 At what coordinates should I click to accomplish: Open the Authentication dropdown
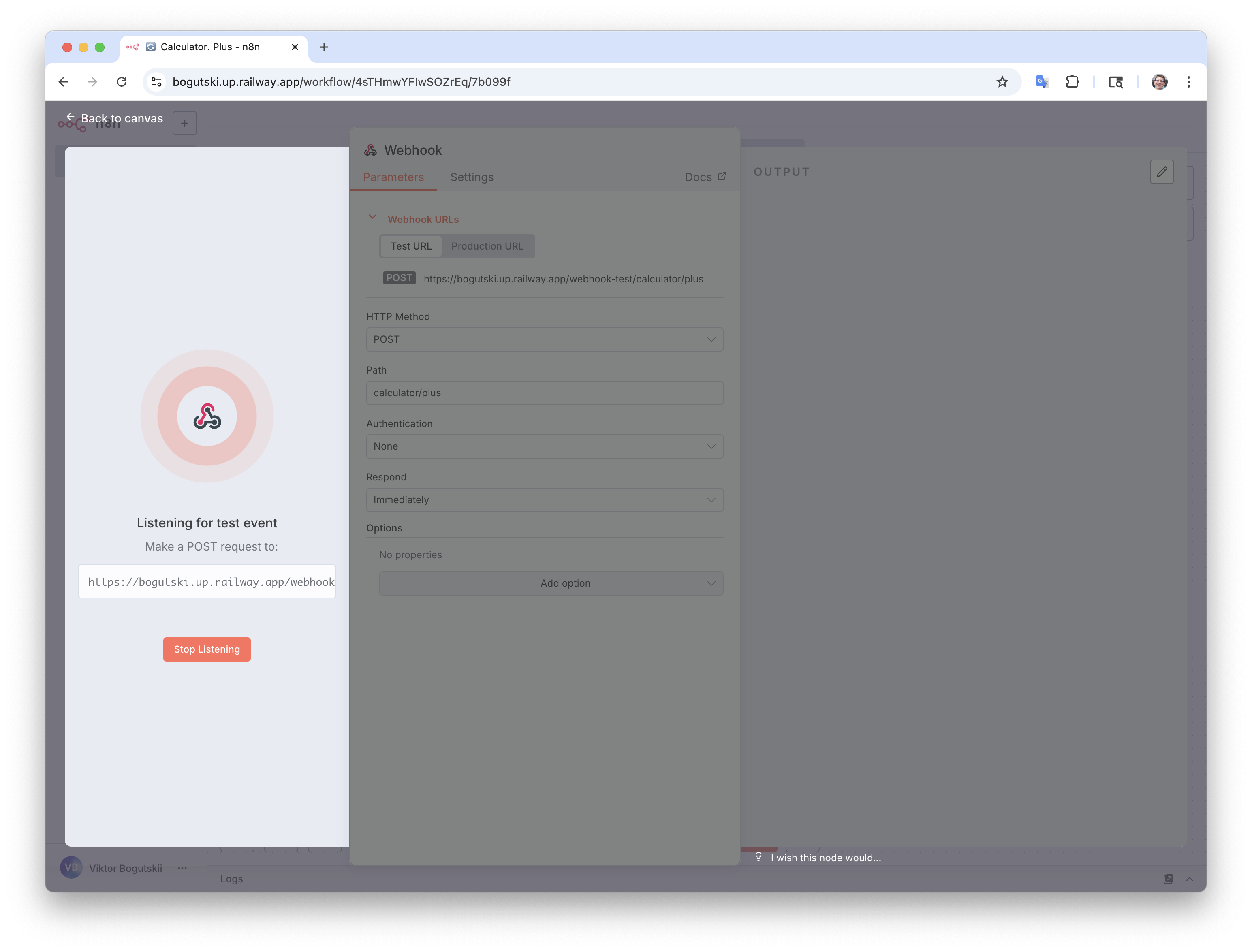[x=544, y=446]
